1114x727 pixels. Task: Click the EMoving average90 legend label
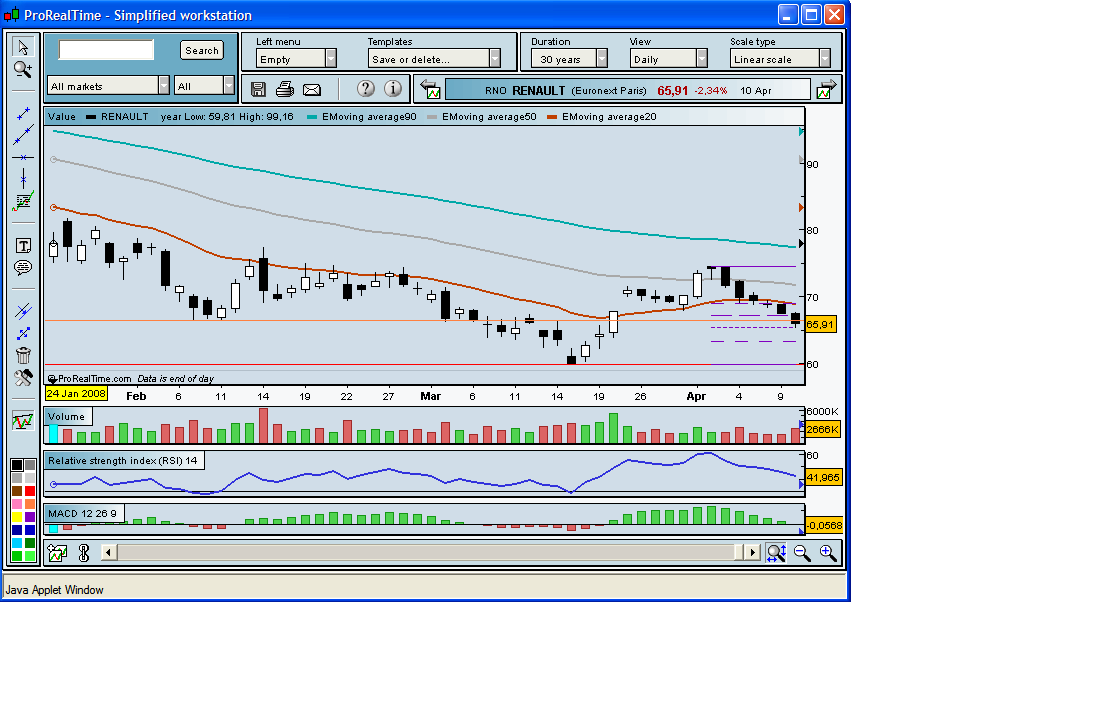369,117
